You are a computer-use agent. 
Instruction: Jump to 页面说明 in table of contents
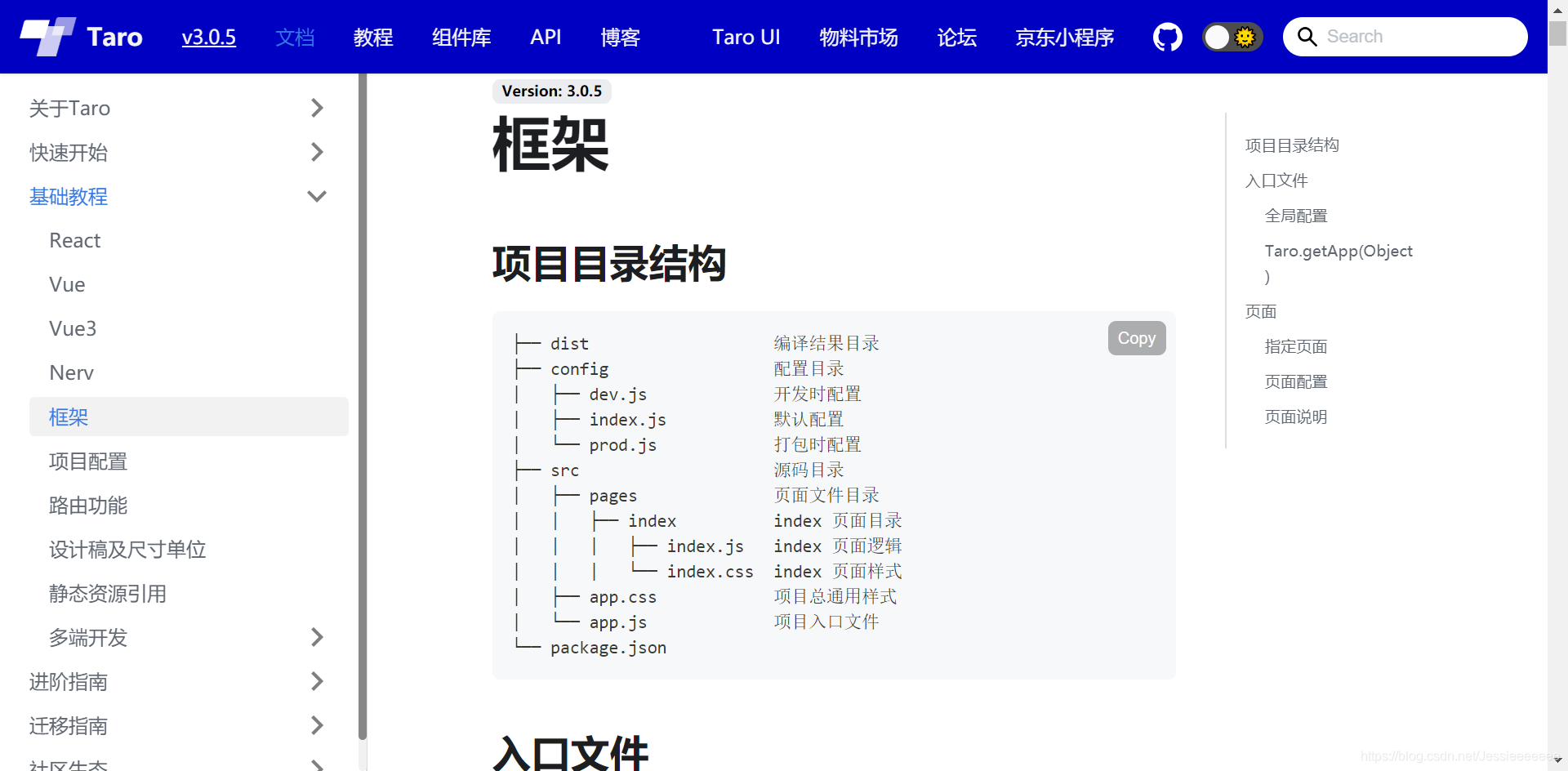(1296, 417)
